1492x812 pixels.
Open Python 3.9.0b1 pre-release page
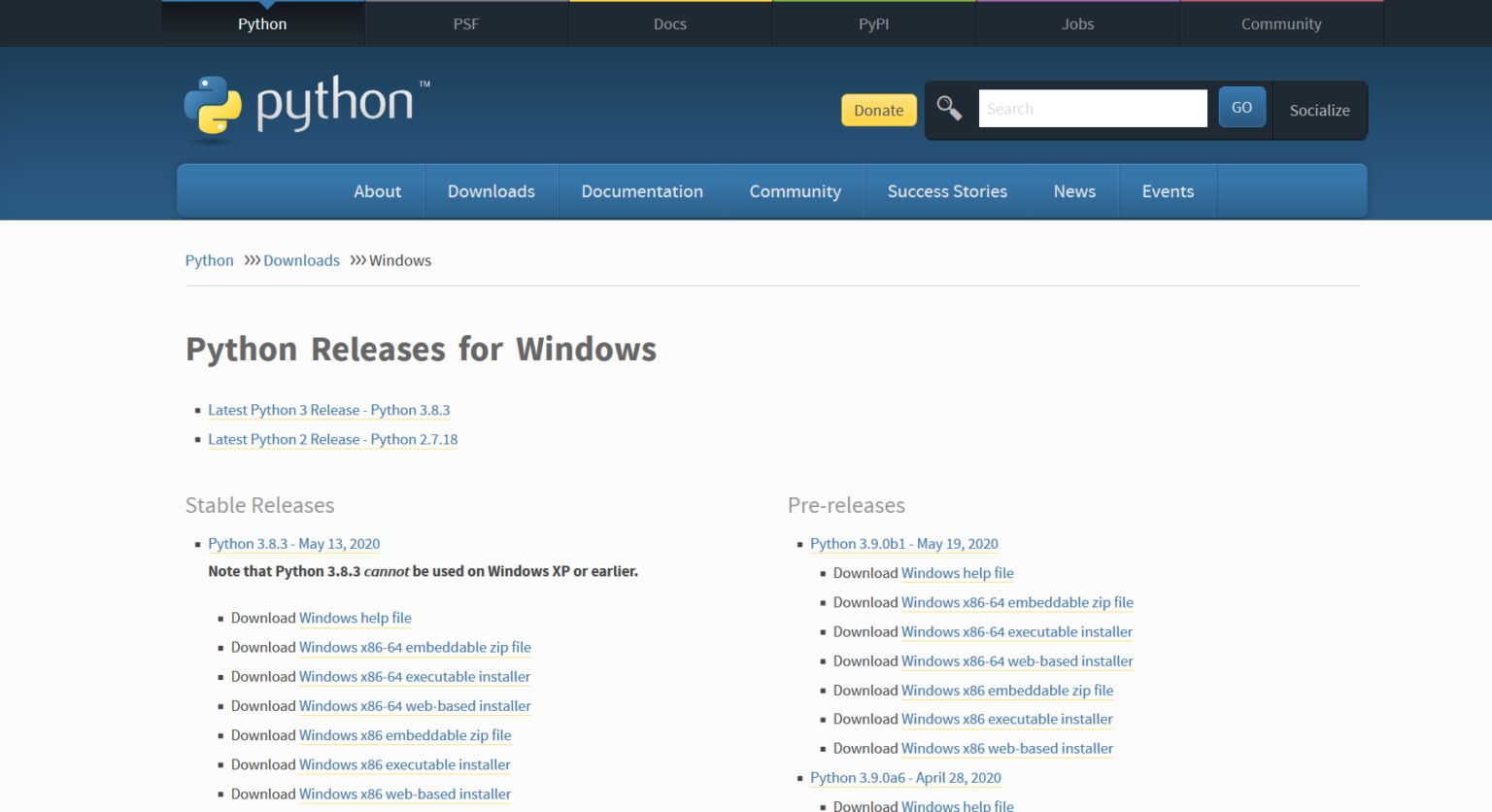pos(903,543)
